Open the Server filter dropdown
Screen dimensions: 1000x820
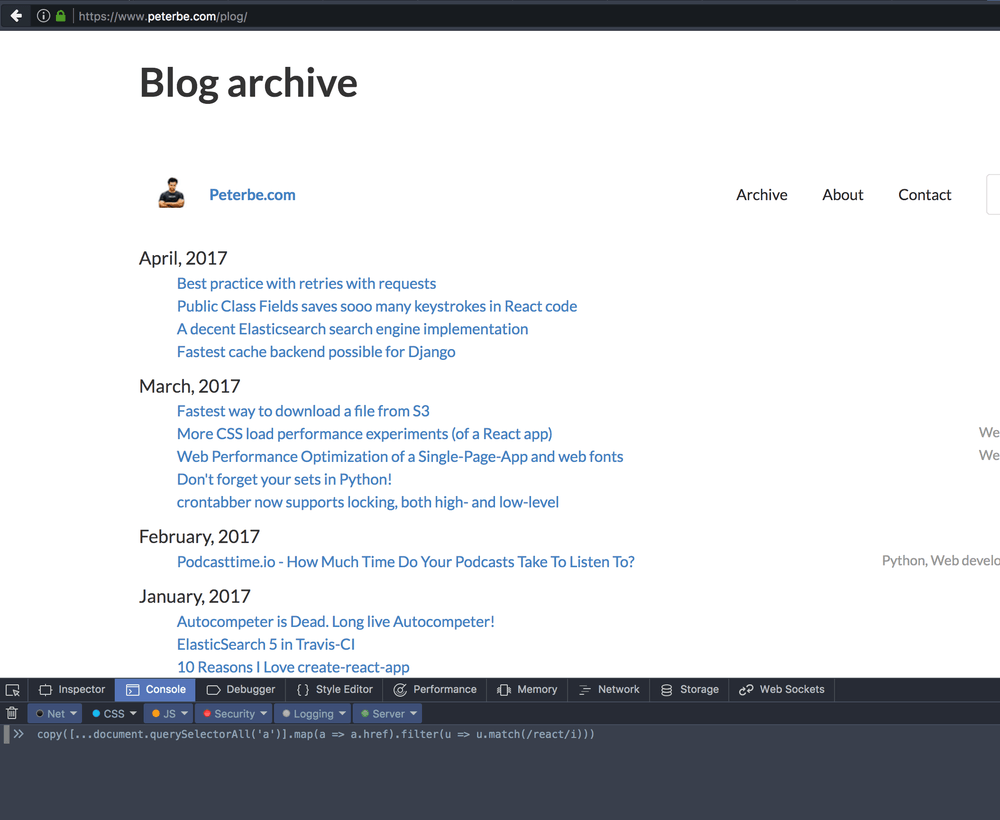tap(387, 712)
